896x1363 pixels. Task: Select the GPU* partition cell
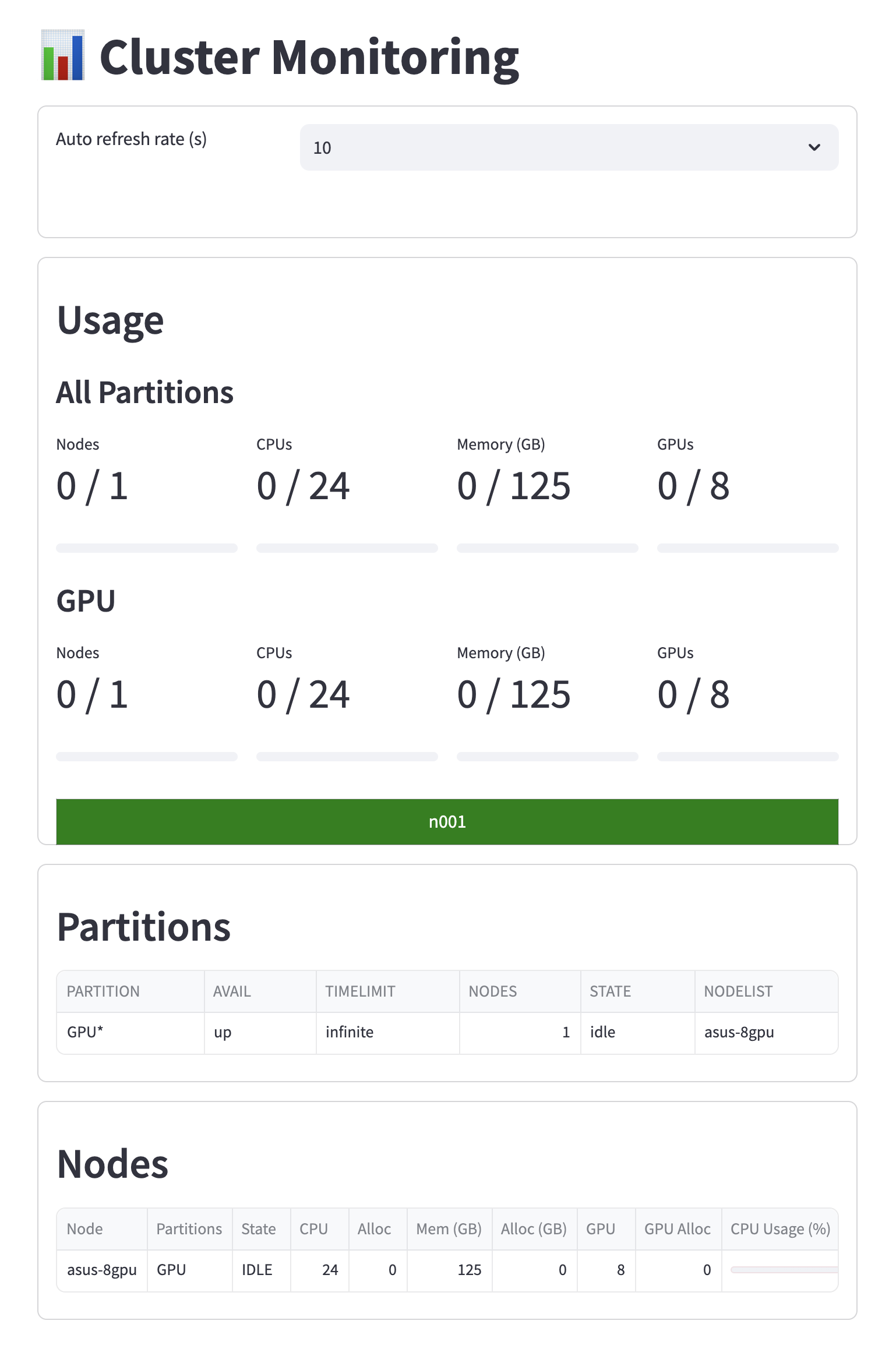click(85, 1032)
